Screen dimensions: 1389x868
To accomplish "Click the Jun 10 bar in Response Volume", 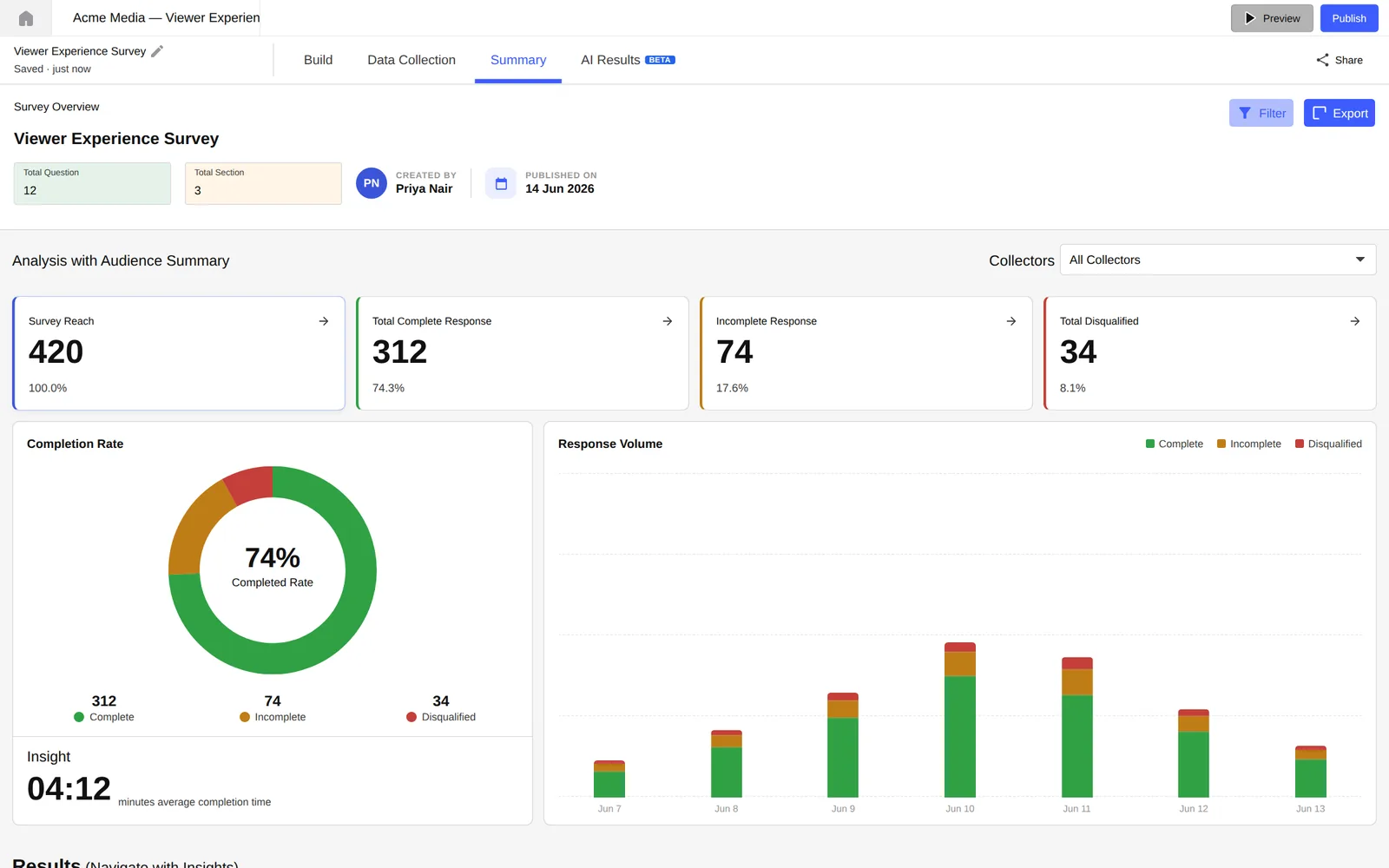I will coord(960,720).
